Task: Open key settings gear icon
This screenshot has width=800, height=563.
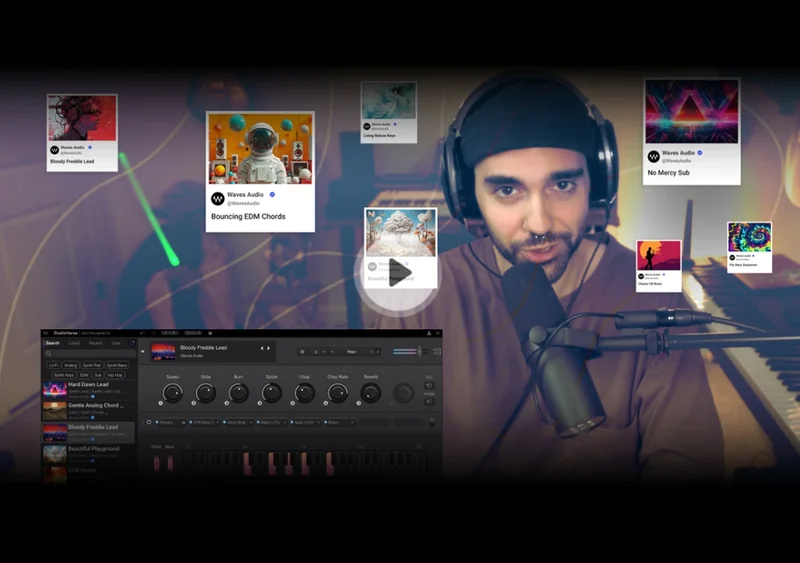Action: (x=302, y=352)
